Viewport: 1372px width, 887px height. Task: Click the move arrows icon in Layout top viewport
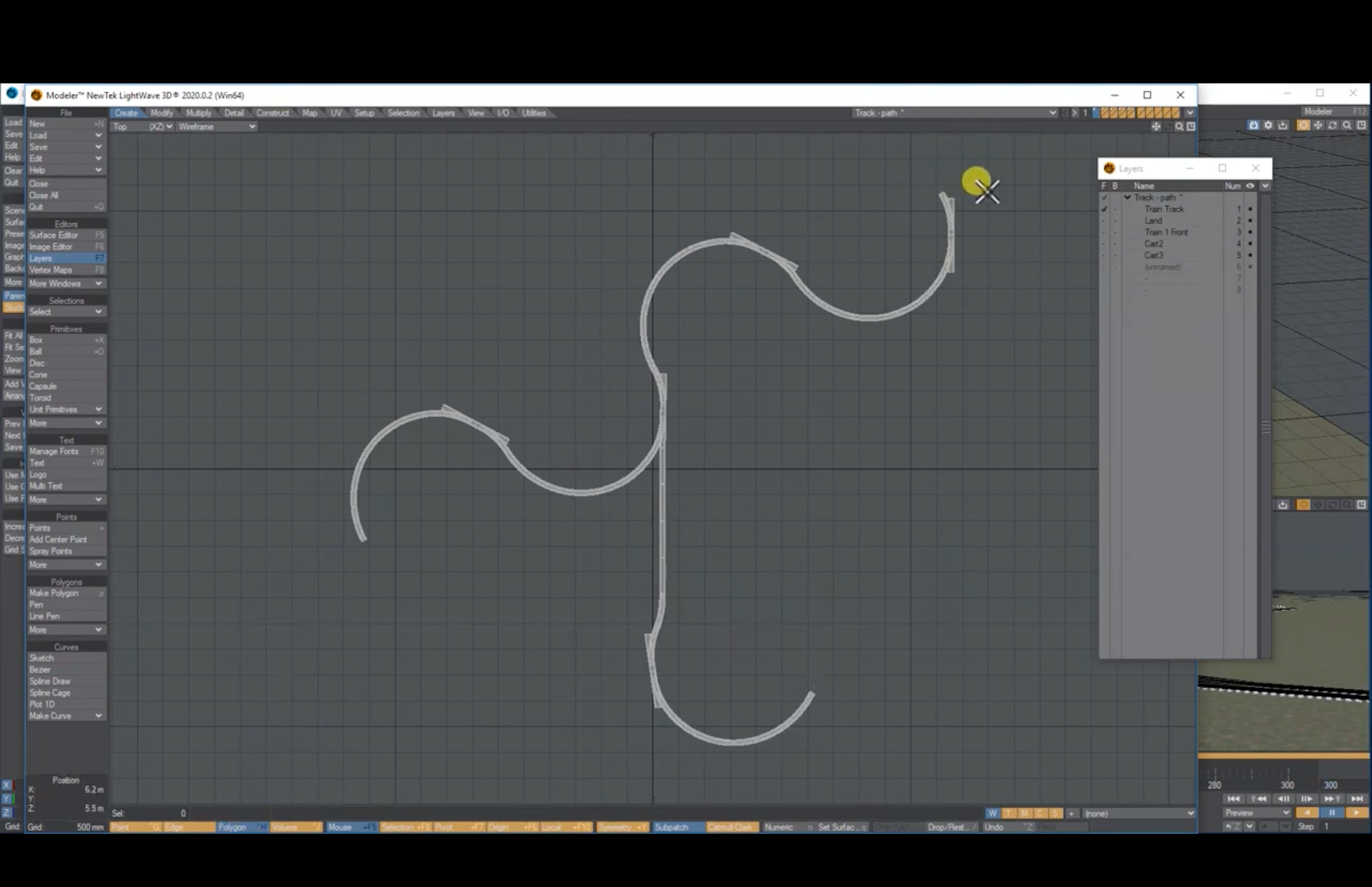[1318, 125]
